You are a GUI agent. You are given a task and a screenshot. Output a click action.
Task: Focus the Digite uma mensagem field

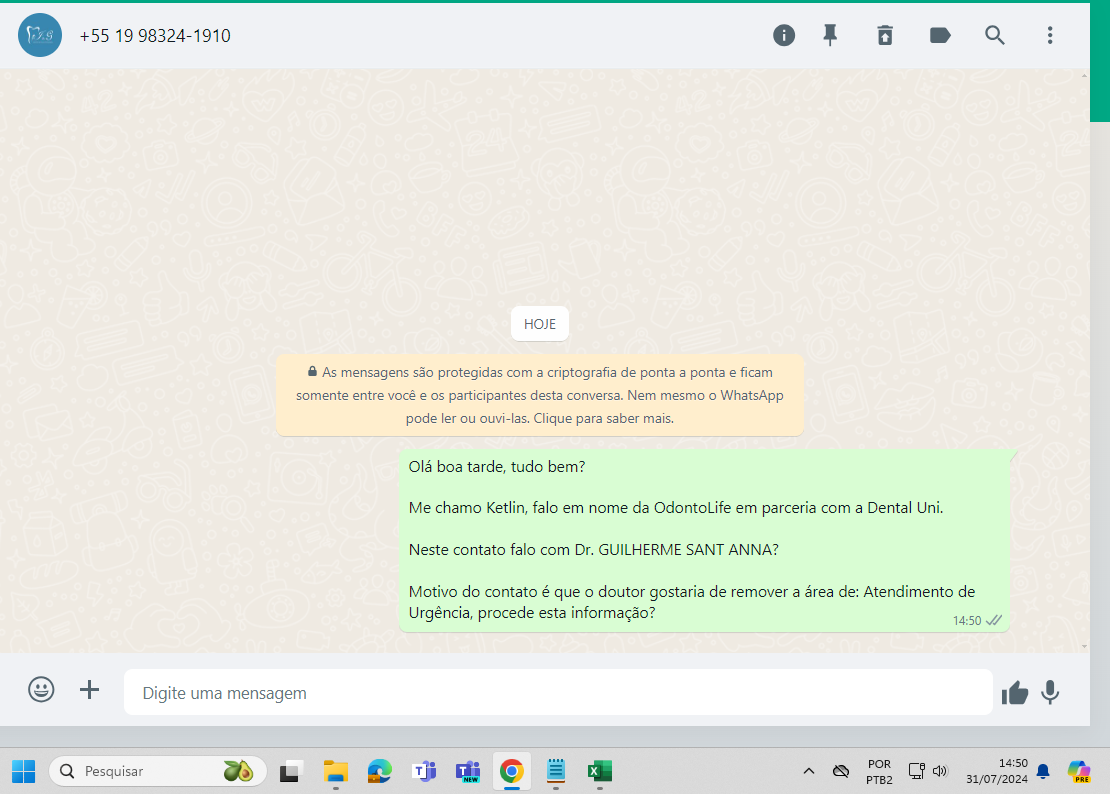[x=558, y=692]
